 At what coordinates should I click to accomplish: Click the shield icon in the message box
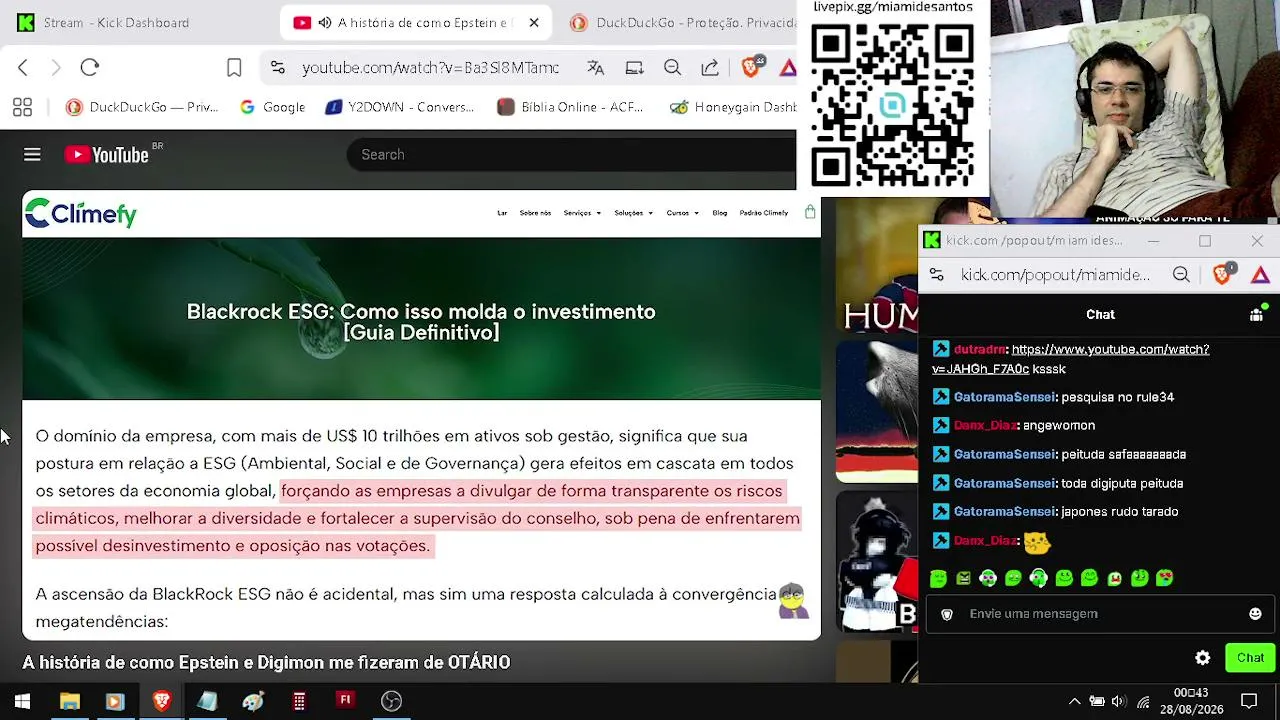point(947,614)
